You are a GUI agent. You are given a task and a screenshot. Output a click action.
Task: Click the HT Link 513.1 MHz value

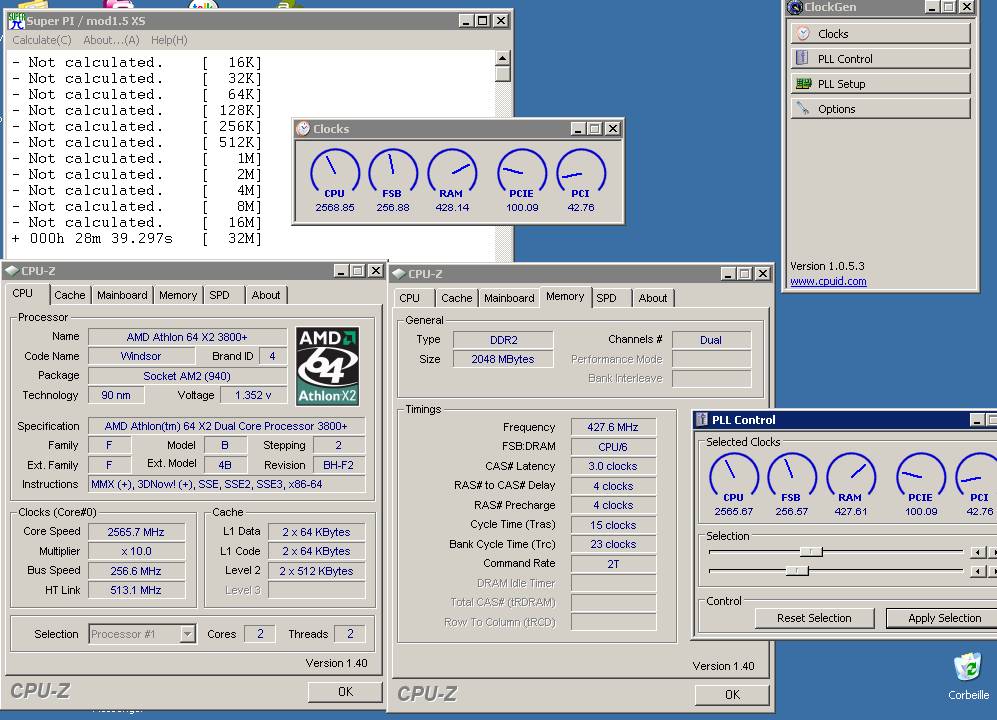point(136,590)
